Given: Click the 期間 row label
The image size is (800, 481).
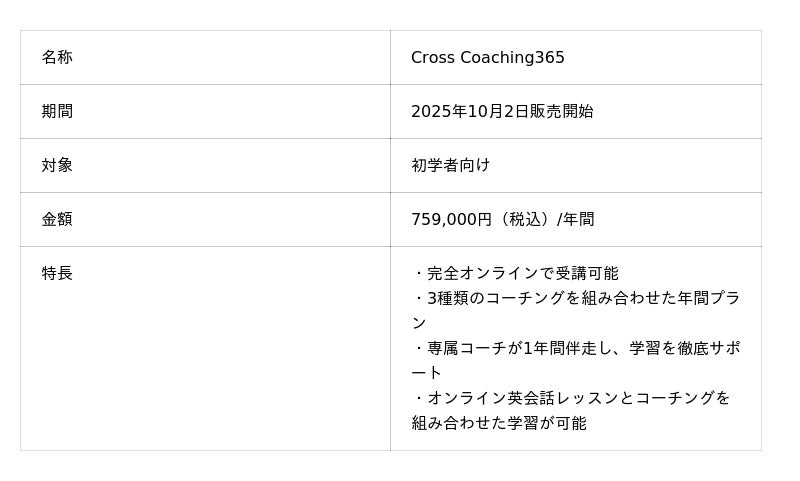Looking at the screenshot, I should point(57,112).
